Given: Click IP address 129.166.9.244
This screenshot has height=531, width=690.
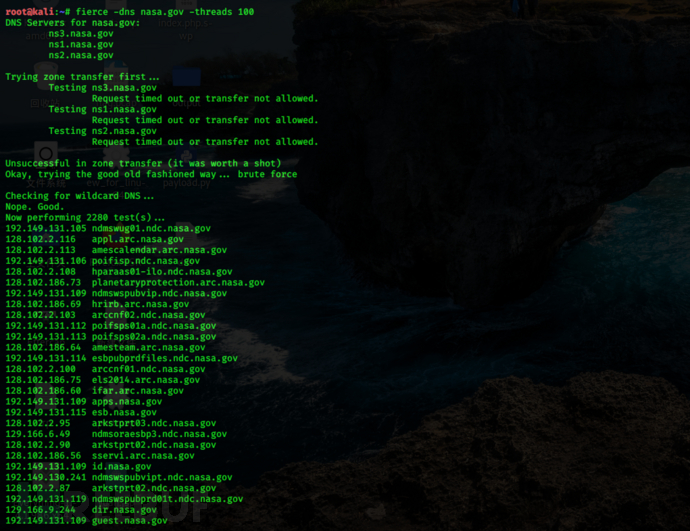Looking at the screenshot, I should (x=40, y=510).
